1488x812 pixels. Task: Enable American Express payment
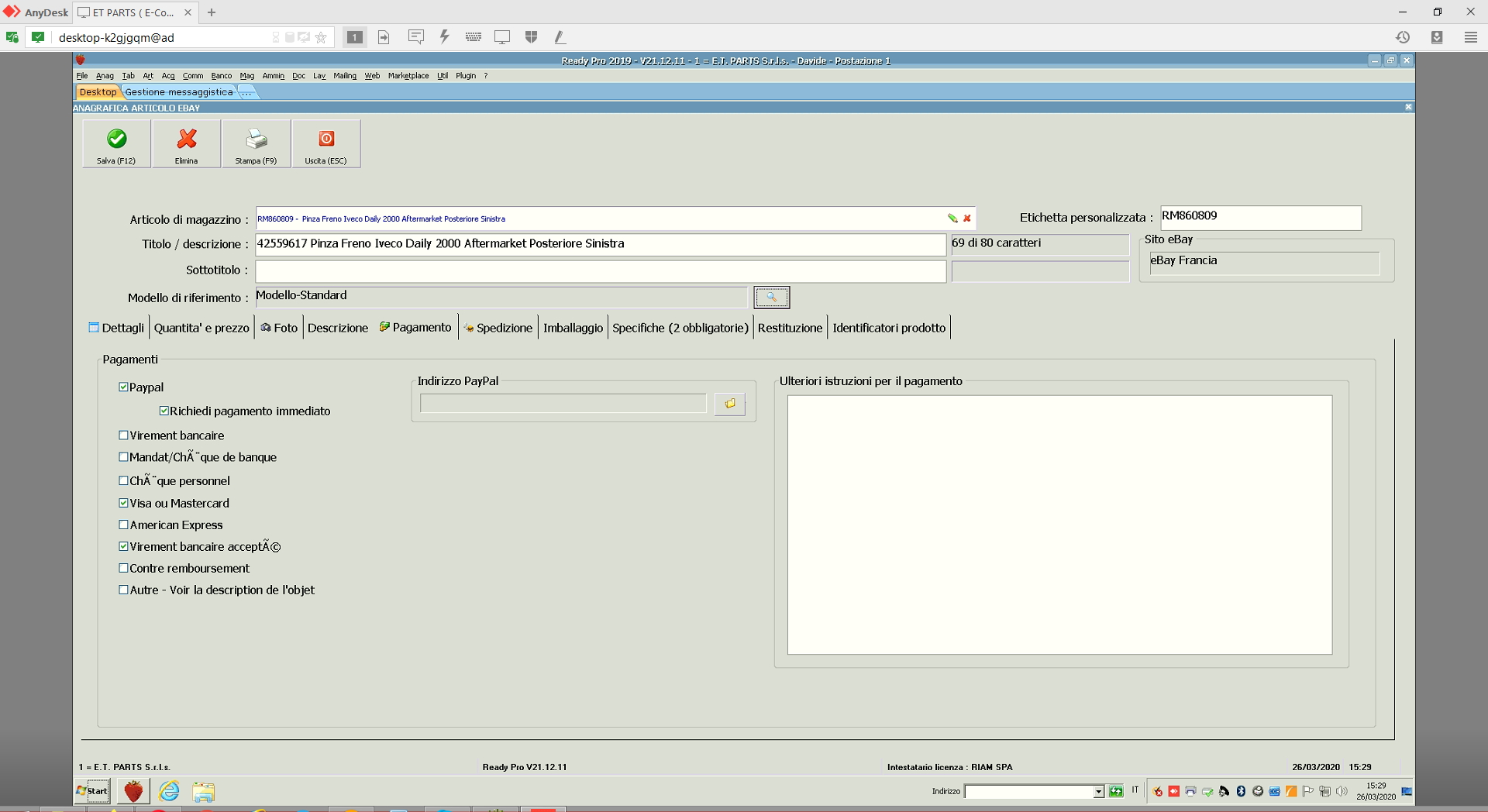point(123,525)
